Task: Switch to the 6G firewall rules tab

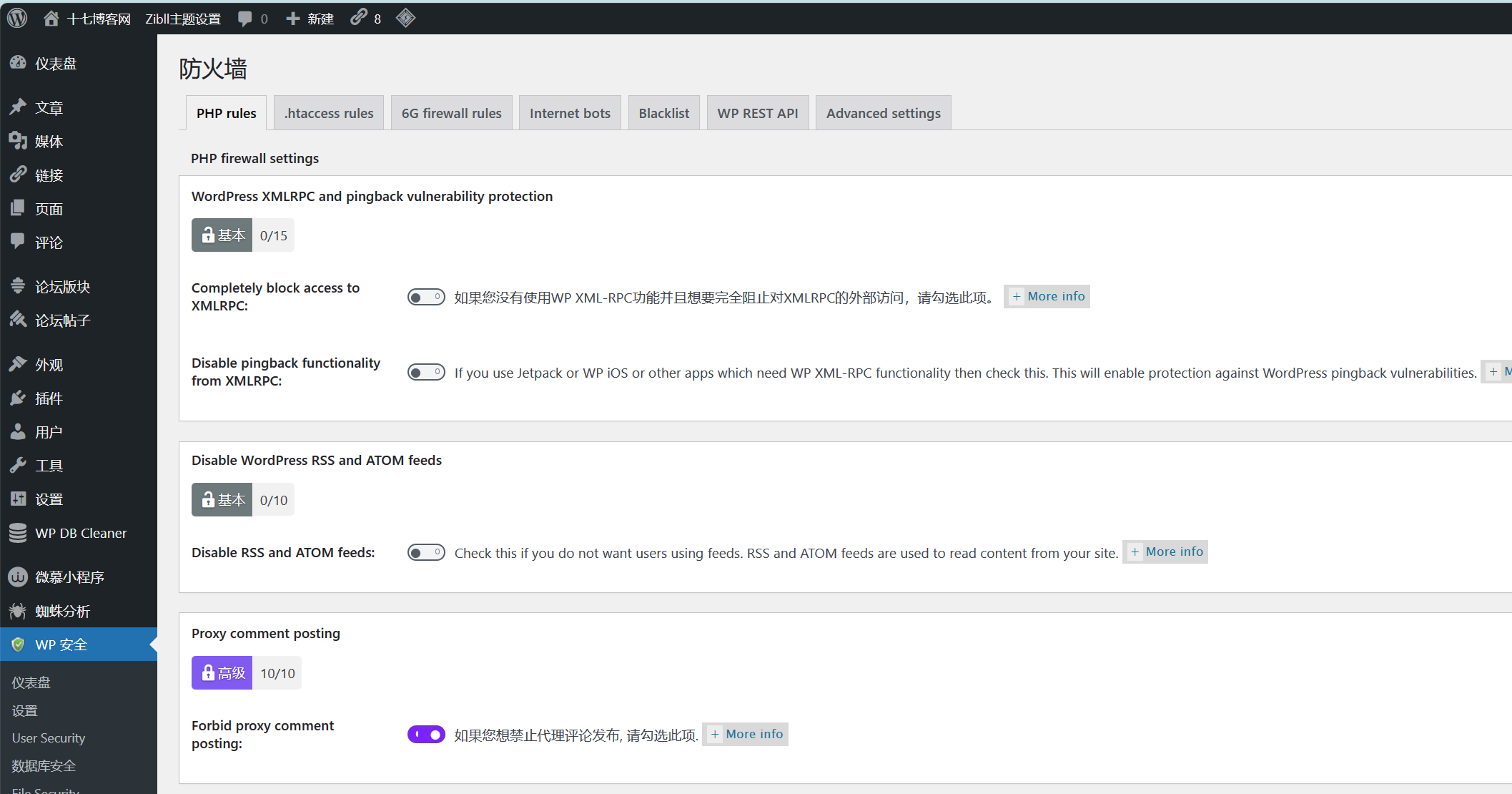Action: click(x=451, y=112)
